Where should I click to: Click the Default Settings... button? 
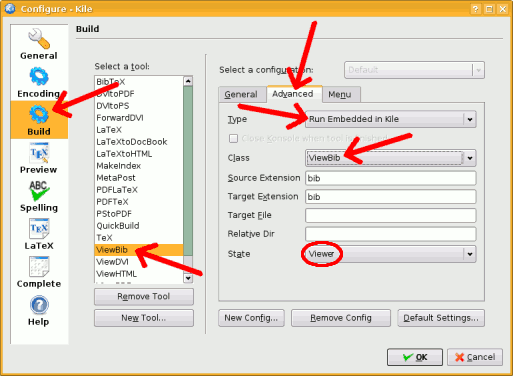441,318
